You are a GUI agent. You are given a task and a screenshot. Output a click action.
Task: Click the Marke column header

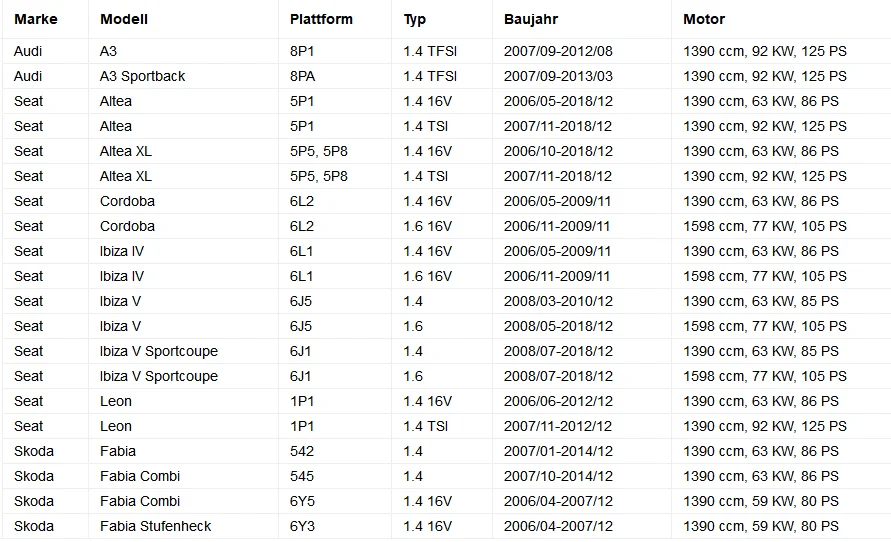coord(36,19)
